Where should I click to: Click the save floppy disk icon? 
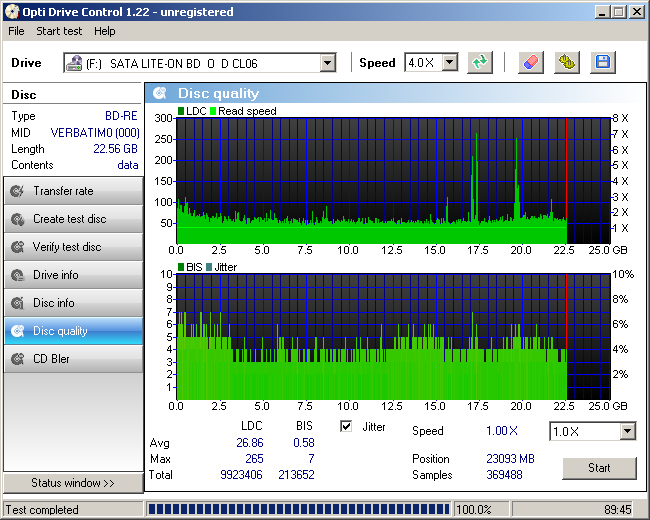[x=603, y=63]
